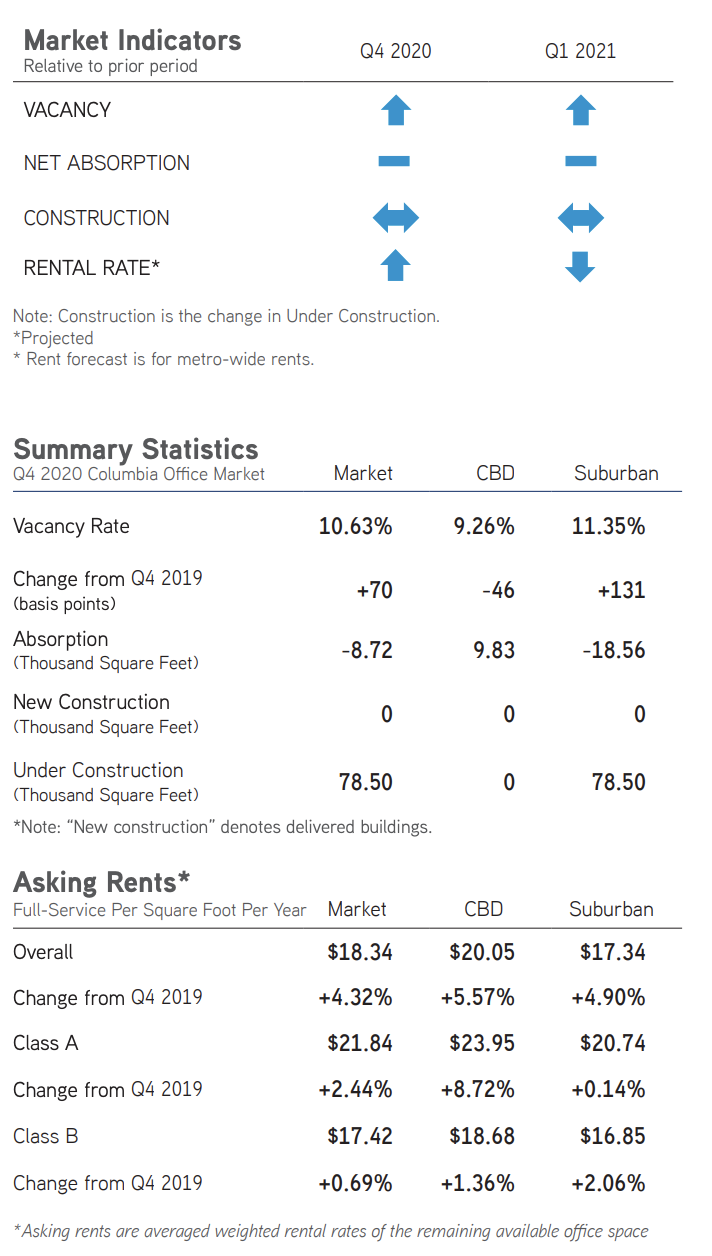Click the Q4 2020 Vacancy up arrow
Viewport: 712px width, 1256px height.
[x=396, y=110]
